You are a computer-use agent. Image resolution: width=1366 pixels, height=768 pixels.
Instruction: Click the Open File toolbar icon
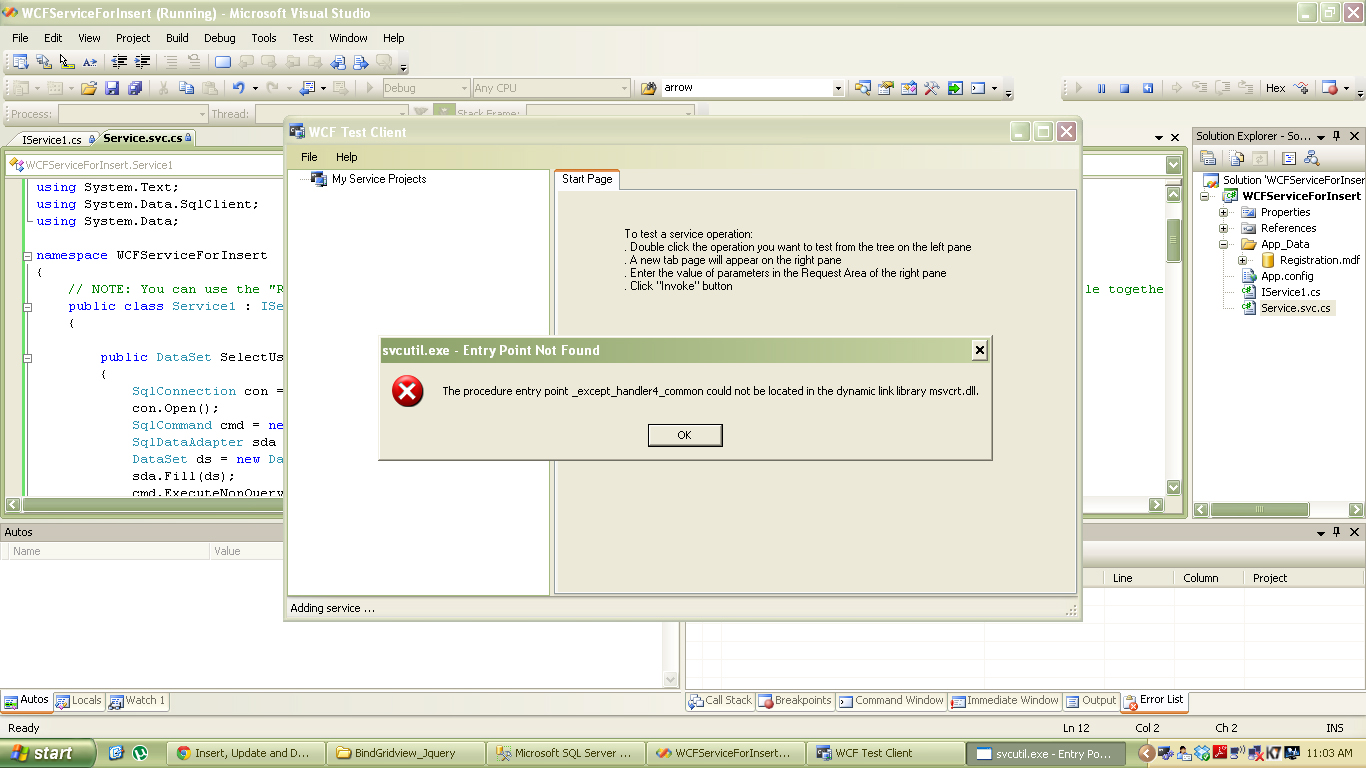pos(89,88)
